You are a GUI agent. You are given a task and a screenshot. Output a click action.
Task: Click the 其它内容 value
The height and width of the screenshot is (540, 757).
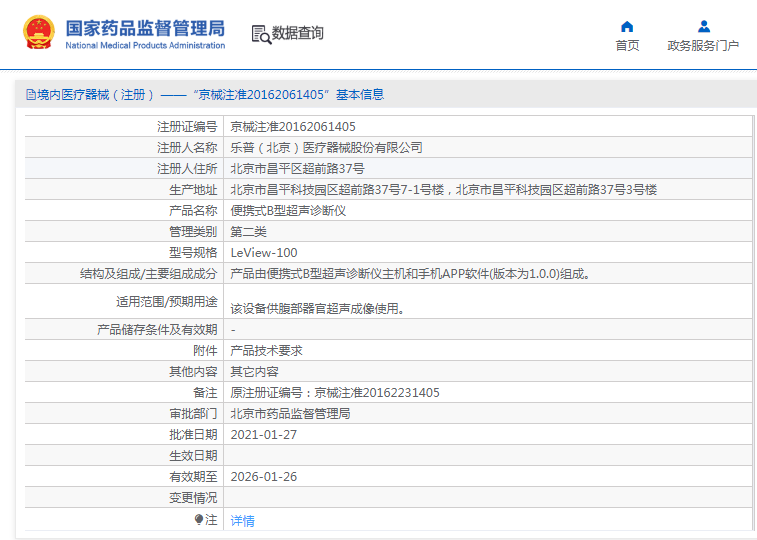[x=254, y=372]
